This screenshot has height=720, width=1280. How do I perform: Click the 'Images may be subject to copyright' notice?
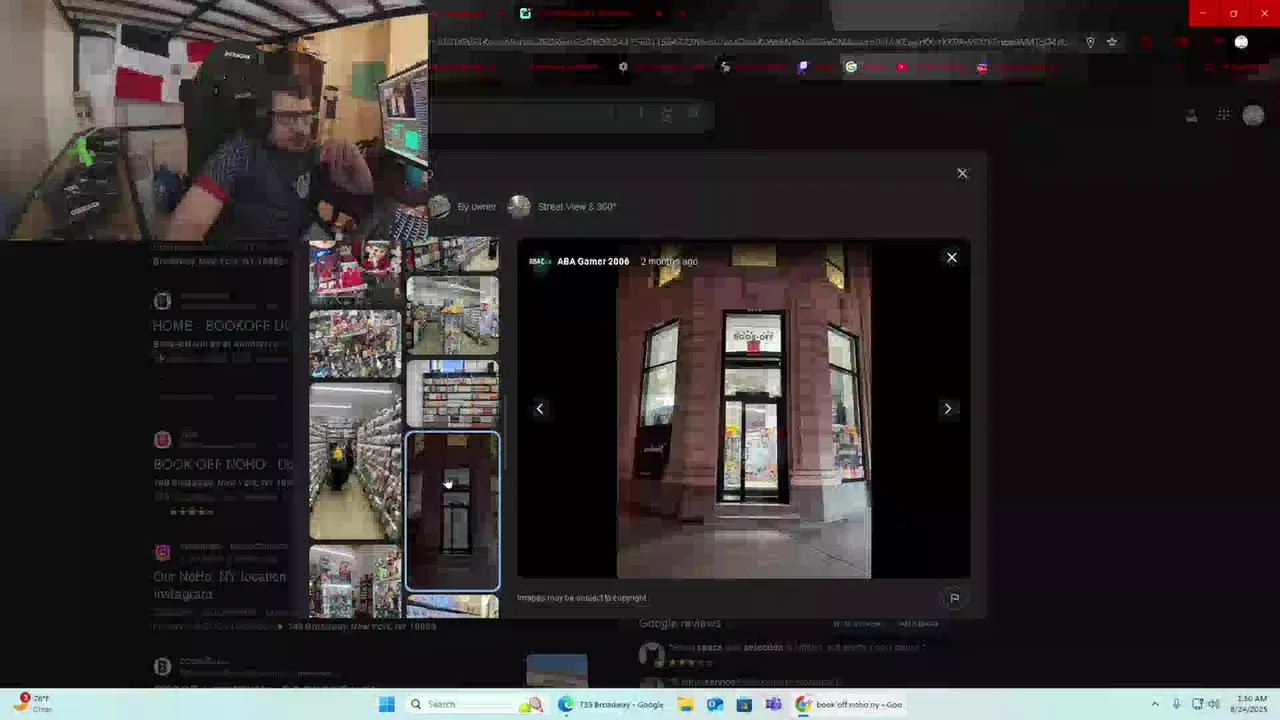tap(581, 598)
